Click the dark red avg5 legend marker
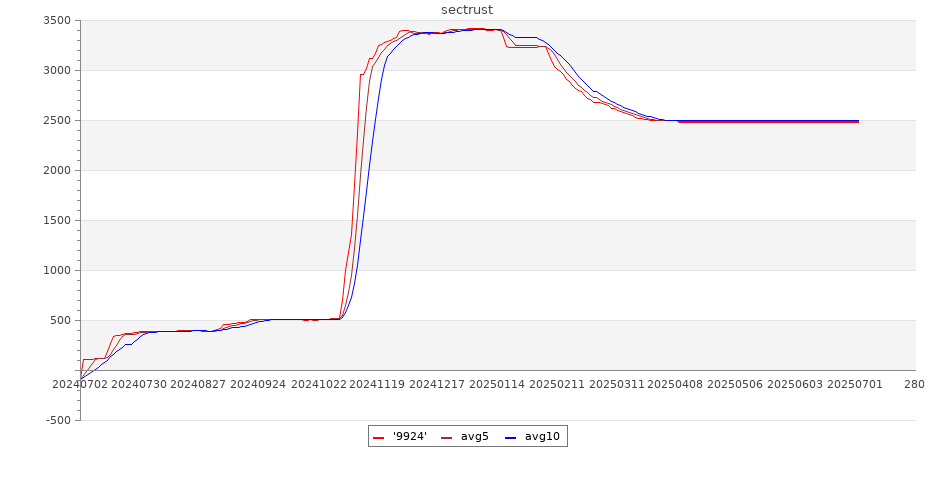 [x=446, y=437]
